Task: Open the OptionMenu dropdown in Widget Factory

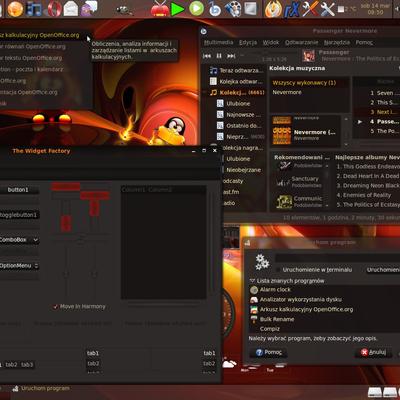Action: point(19,266)
